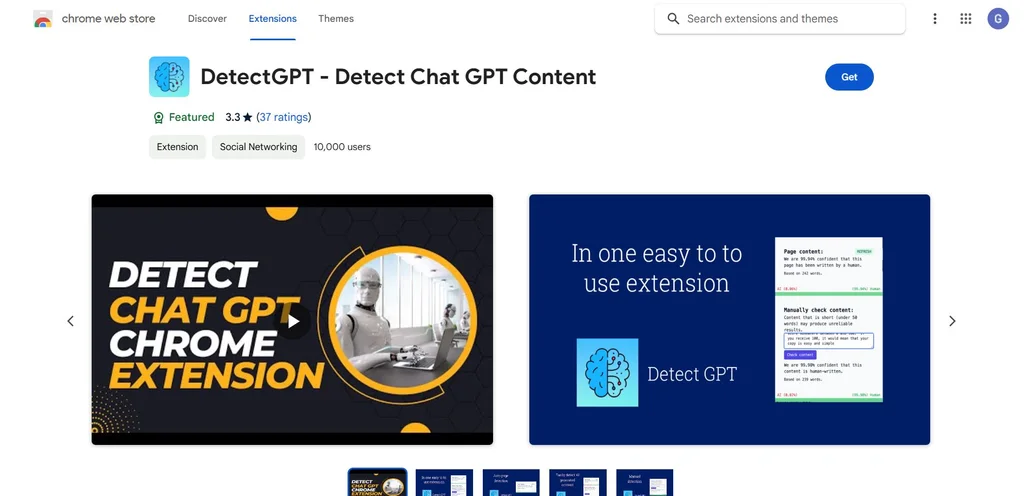The height and width of the screenshot is (496, 1024).
Task: Open the G account avatar
Action: tap(998, 19)
